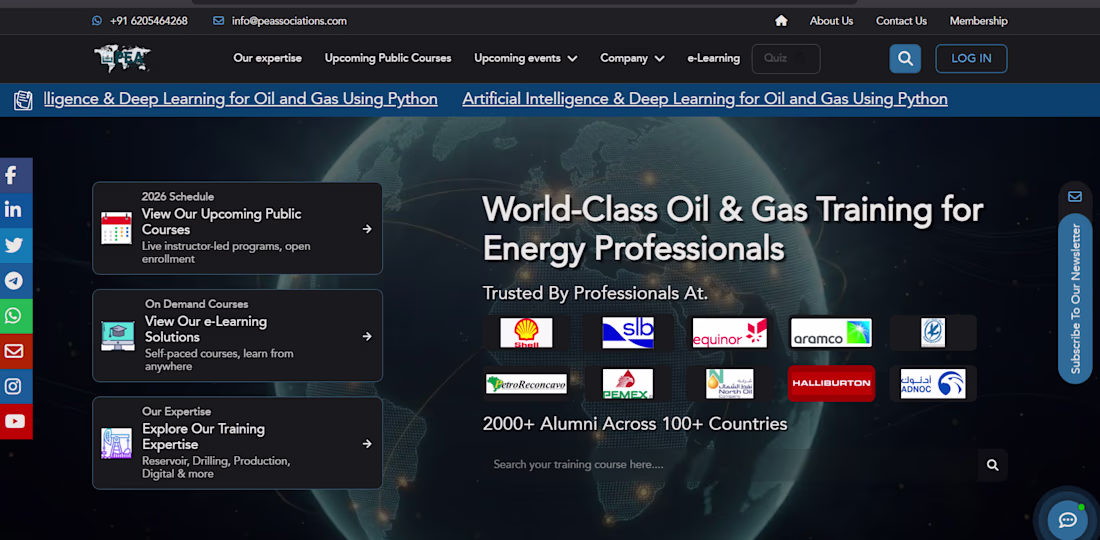Click arrow on e-Learning Solutions card
Image resolution: width=1100 pixels, height=540 pixels.
tap(367, 336)
